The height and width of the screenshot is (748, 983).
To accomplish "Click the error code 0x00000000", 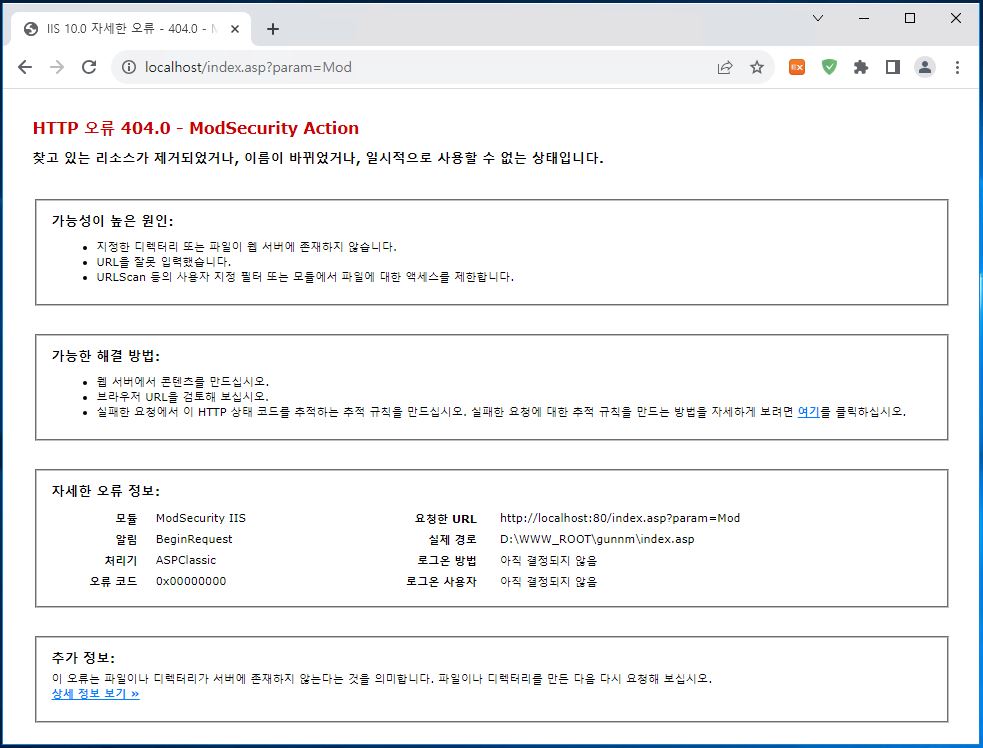I will 191,581.
